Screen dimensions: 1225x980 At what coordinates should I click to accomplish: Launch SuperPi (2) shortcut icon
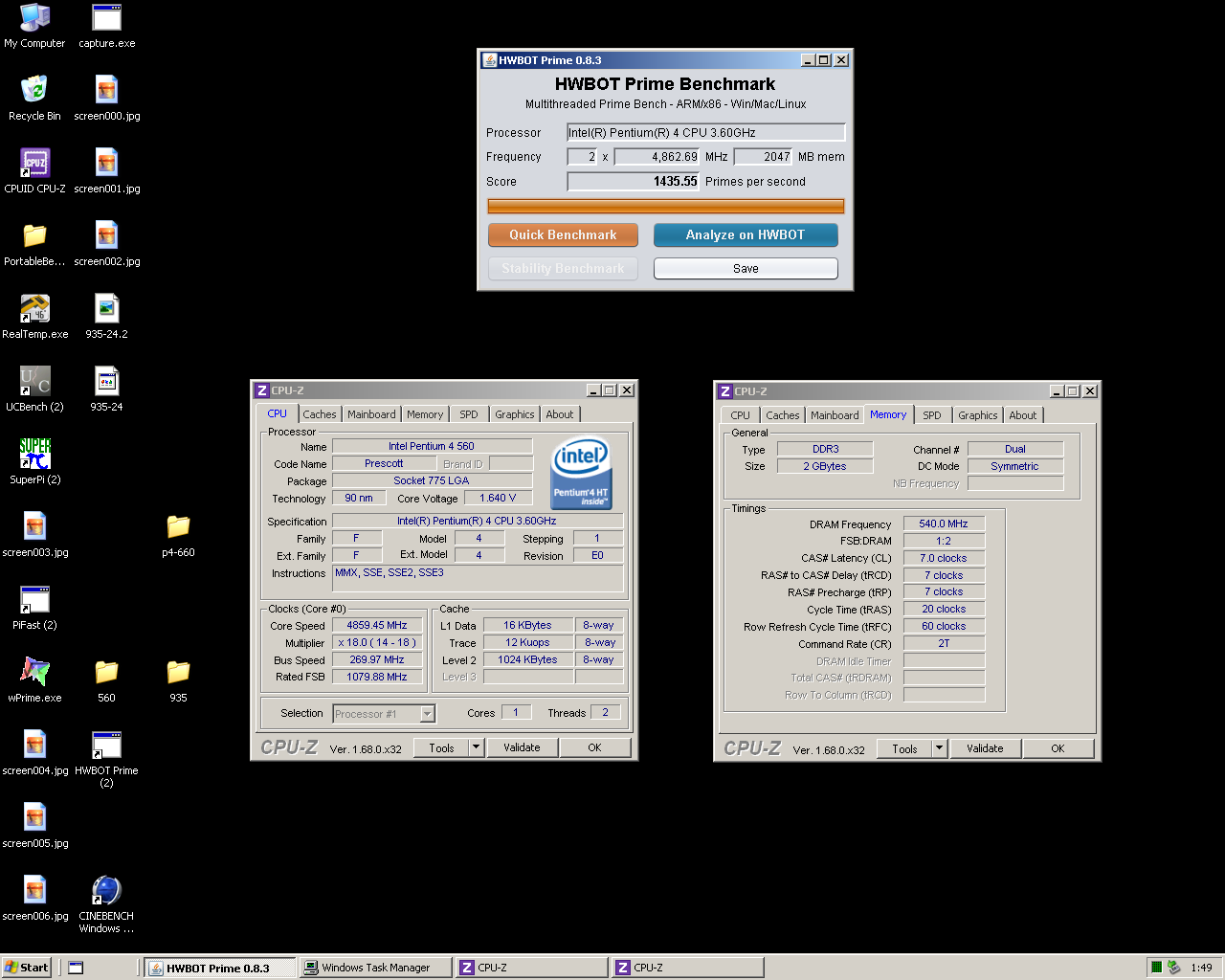[34, 462]
